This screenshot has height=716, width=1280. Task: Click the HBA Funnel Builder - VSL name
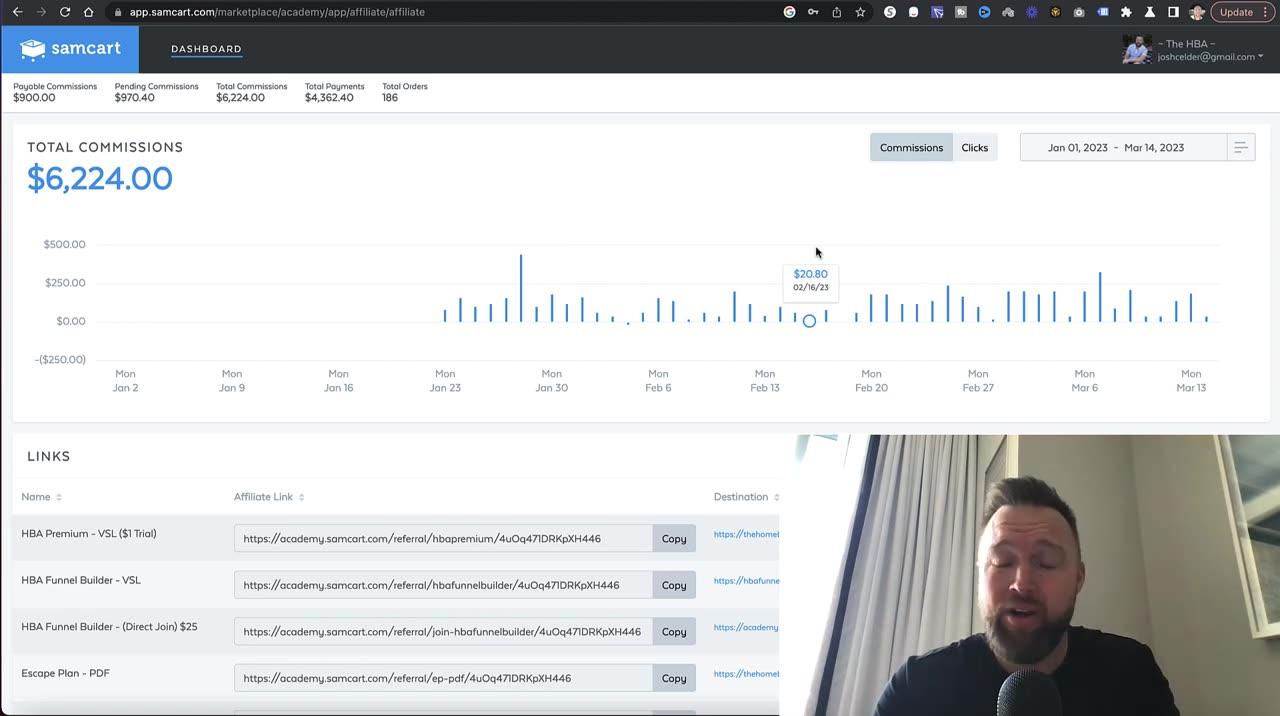pyautogui.click(x=81, y=580)
